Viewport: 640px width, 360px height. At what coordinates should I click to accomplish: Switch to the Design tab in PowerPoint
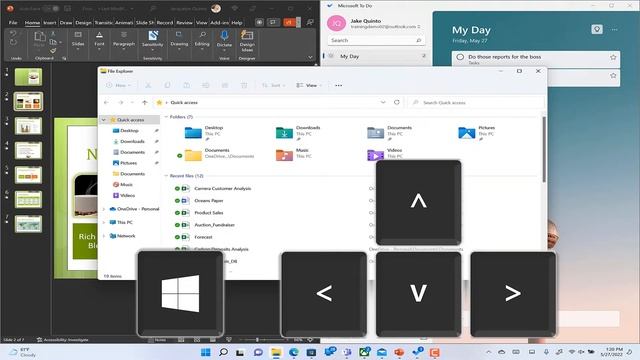point(83,23)
